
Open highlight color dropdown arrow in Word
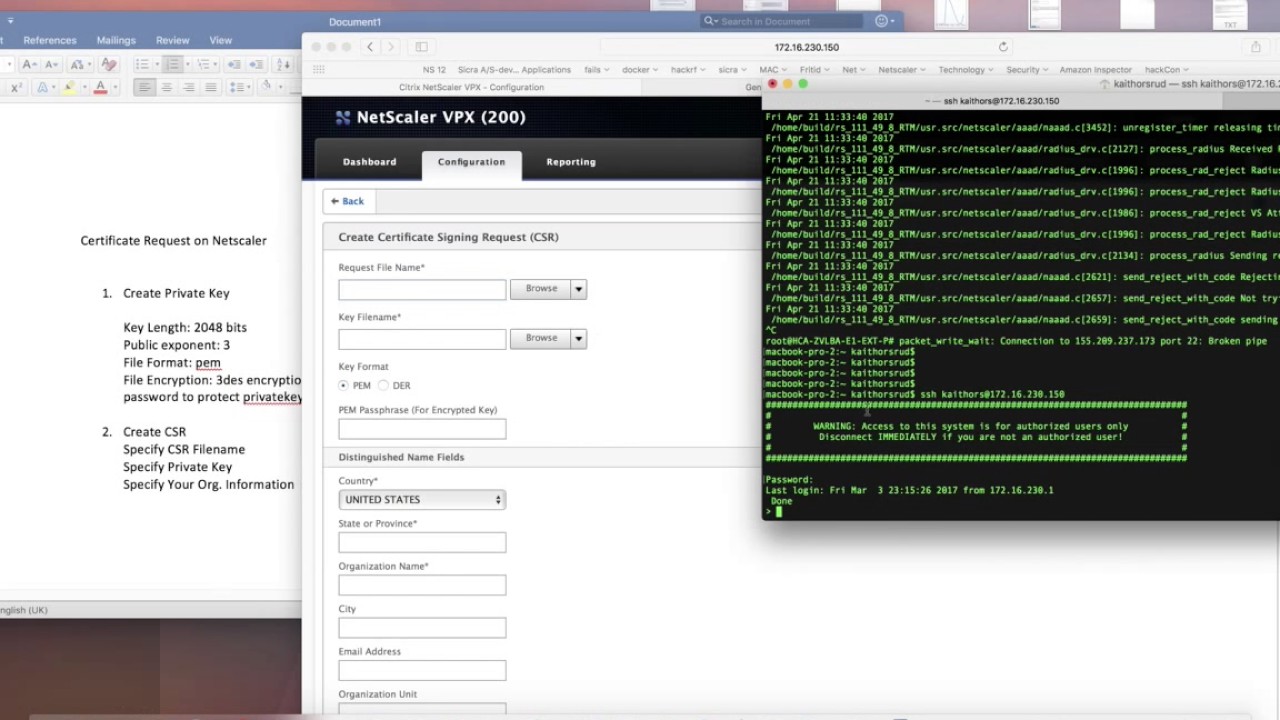85,87
